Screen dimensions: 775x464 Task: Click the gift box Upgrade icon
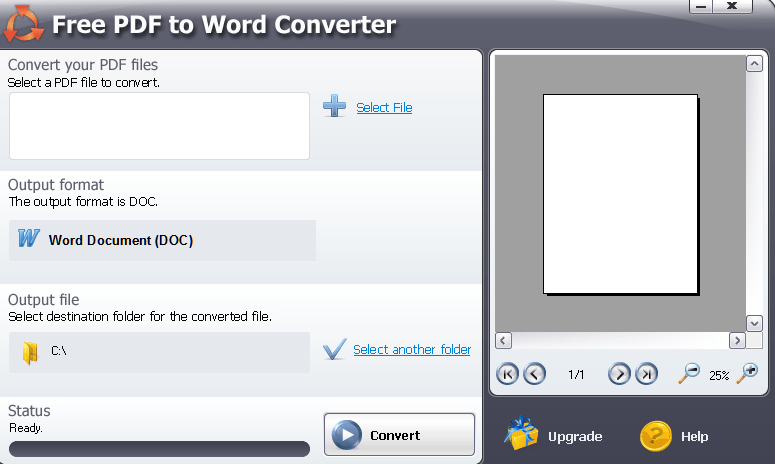point(521,433)
